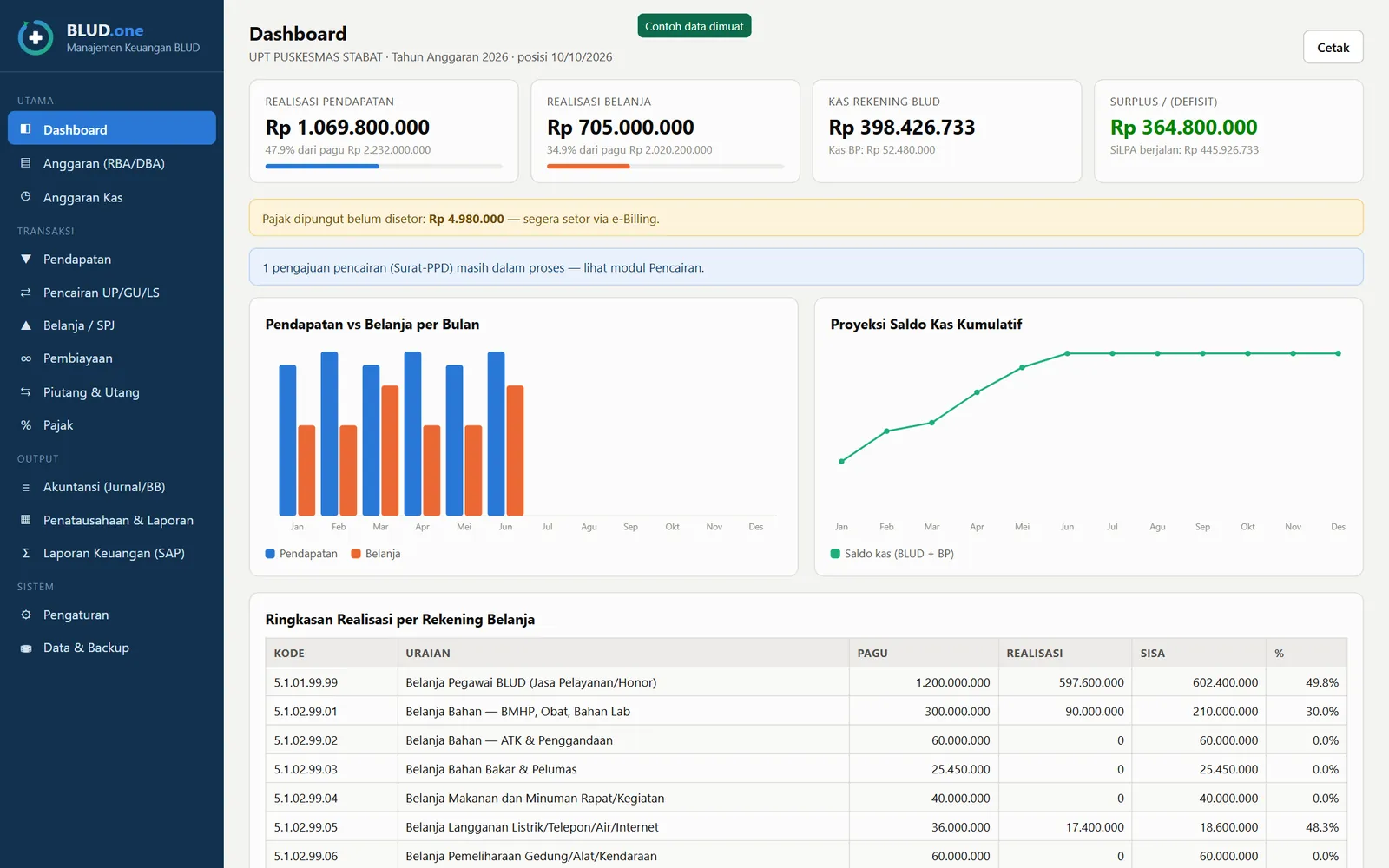Click Belanja Bahan BMHP, Obat row
Screen dimensions: 1389x868
806,711
